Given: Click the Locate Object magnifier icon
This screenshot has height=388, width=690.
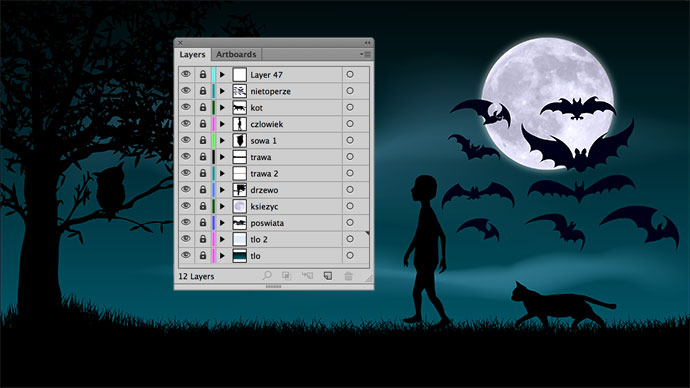Looking at the screenshot, I should 267,276.
